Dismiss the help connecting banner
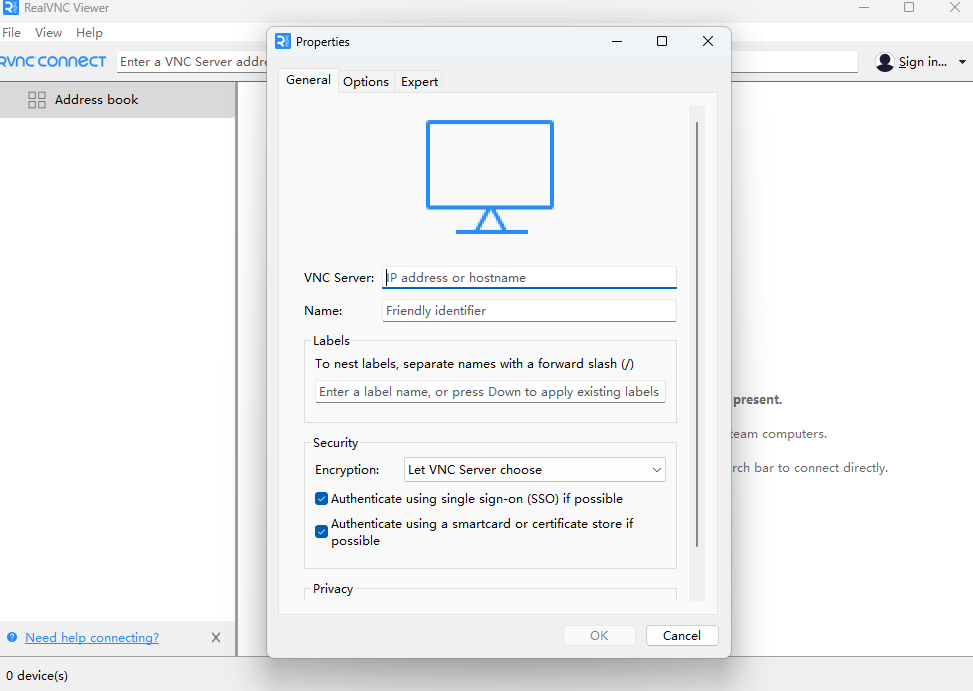Image resolution: width=973 pixels, height=691 pixels. tap(216, 638)
